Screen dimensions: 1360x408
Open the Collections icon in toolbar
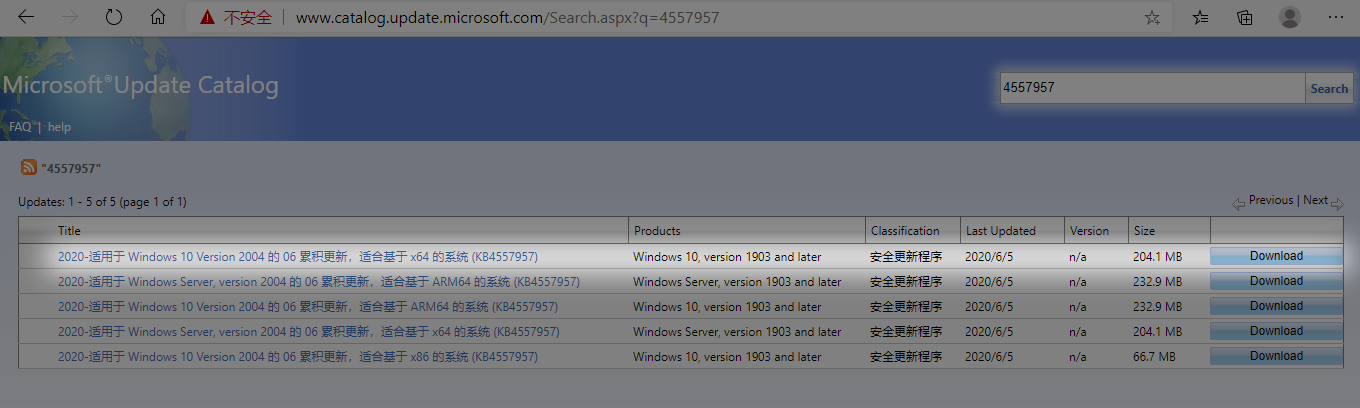(1245, 17)
